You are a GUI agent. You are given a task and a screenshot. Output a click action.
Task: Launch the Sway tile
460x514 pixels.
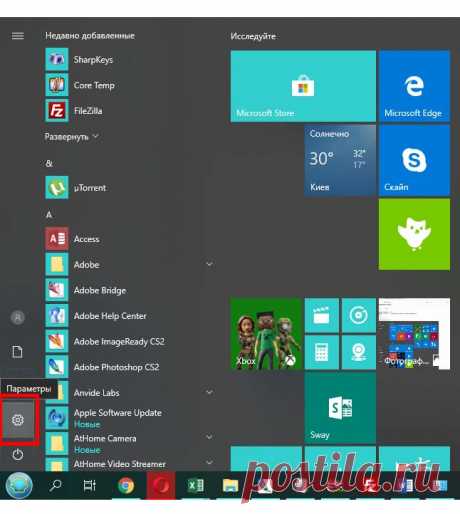pyautogui.click(x=340, y=408)
